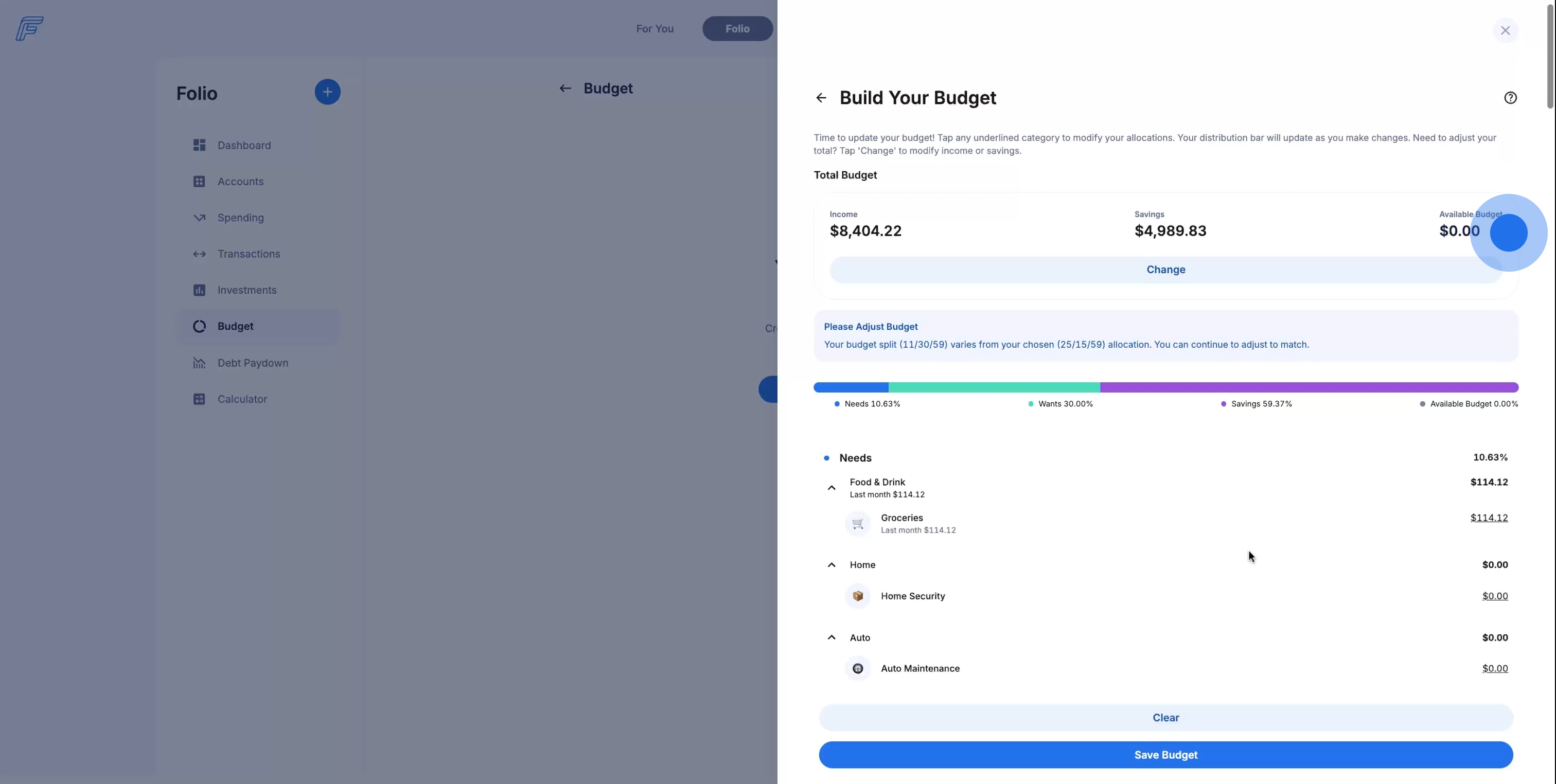Click the Groceries cart icon
The height and width of the screenshot is (784, 1556).
(x=857, y=524)
